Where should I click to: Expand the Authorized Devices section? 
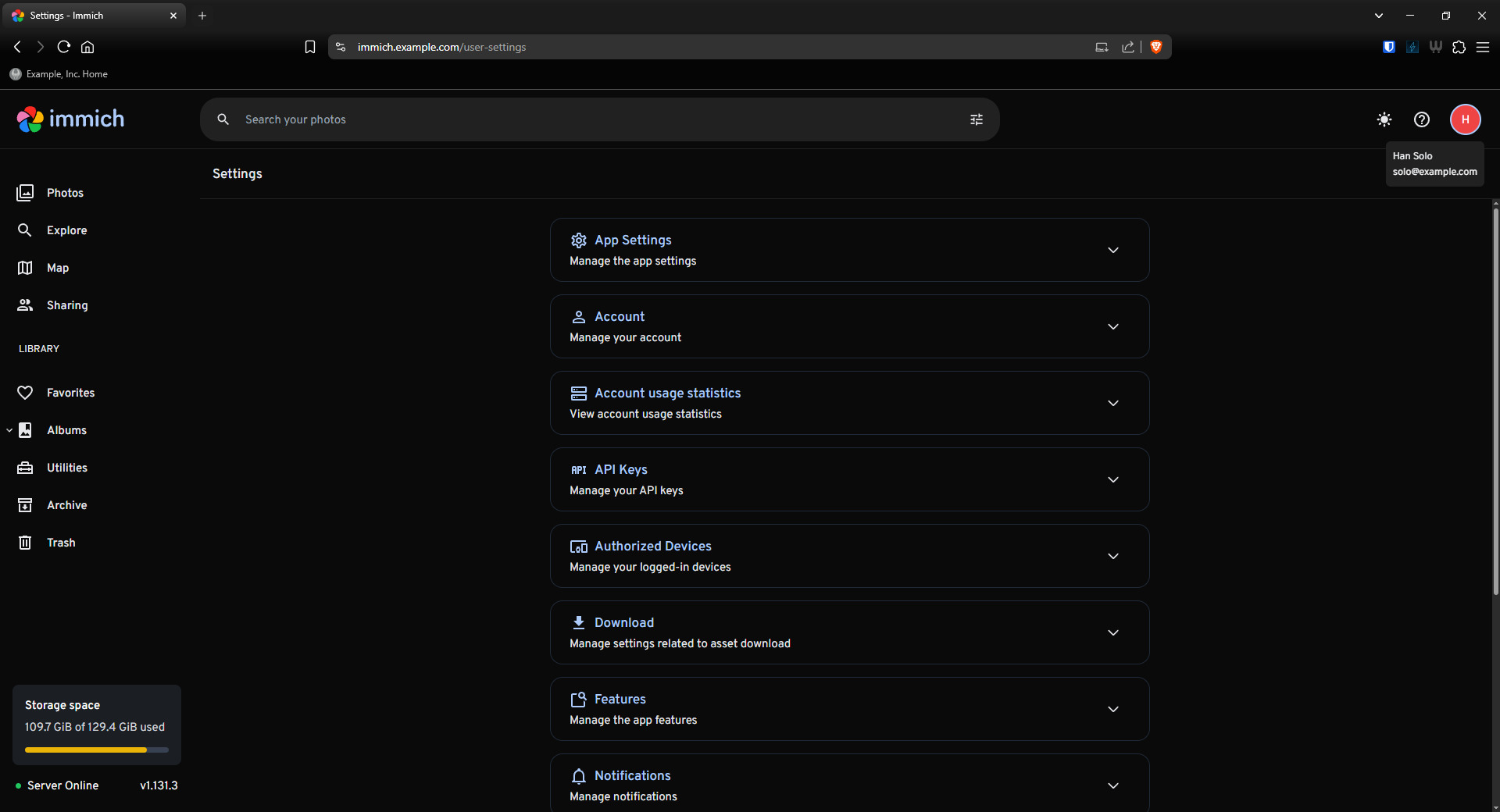point(849,556)
